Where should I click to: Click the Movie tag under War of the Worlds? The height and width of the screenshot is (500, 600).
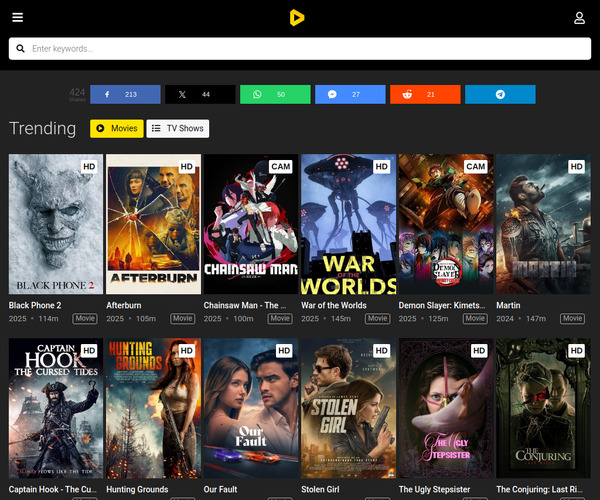378,319
